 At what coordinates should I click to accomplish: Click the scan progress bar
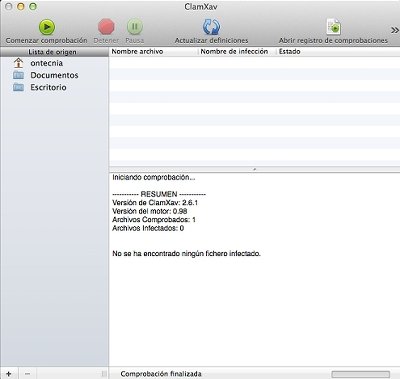pos(361,374)
